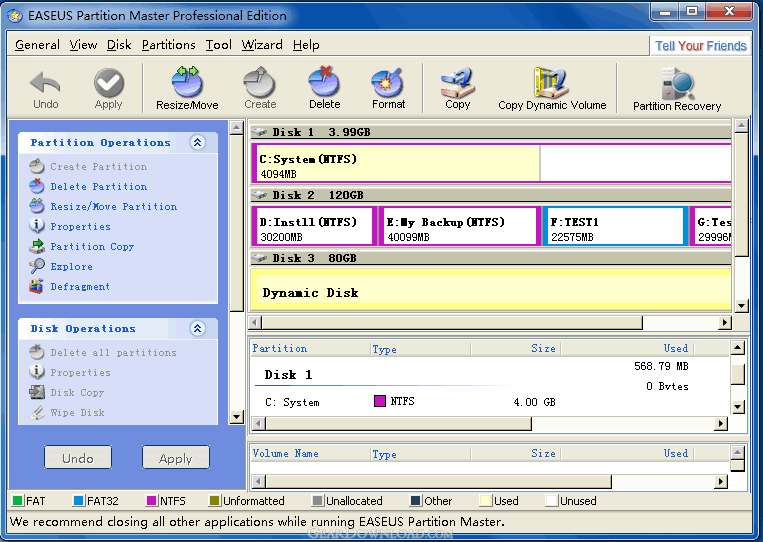
Task: Open the View menu
Action: pyautogui.click(x=83, y=45)
